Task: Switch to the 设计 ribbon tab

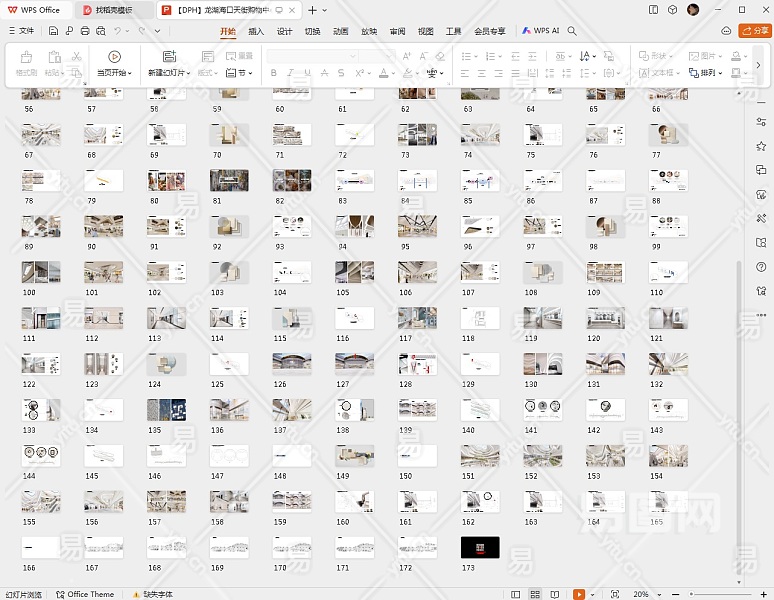Action: [x=284, y=31]
